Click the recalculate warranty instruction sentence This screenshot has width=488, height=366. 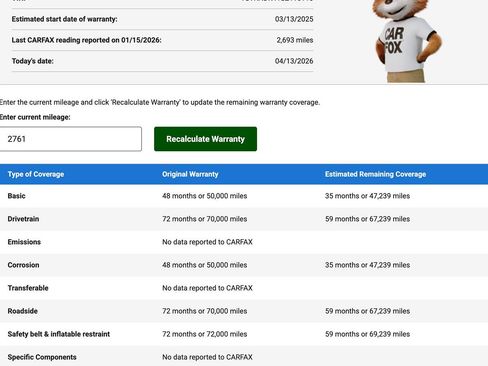[160, 102]
